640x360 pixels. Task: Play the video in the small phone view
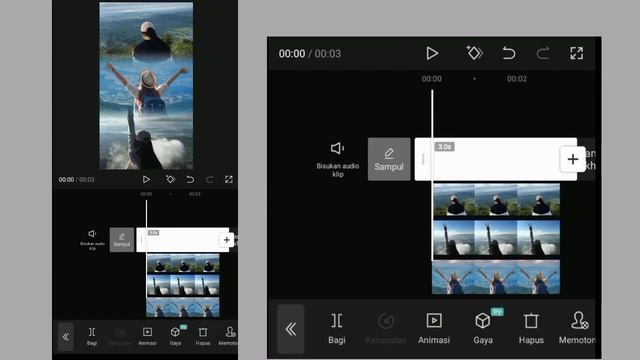[x=146, y=179]
